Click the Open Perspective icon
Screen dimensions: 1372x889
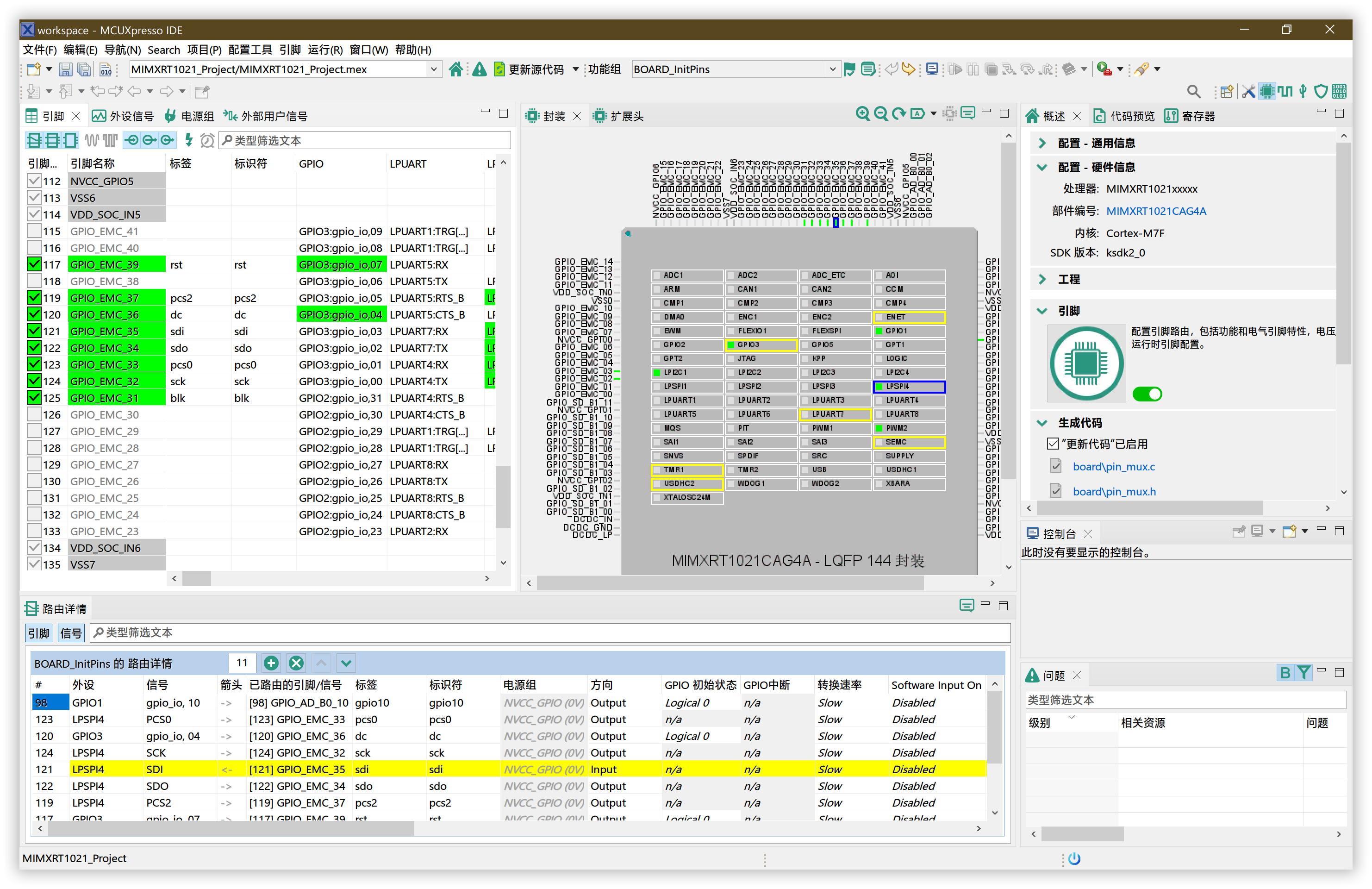[x=1226, y=91]
